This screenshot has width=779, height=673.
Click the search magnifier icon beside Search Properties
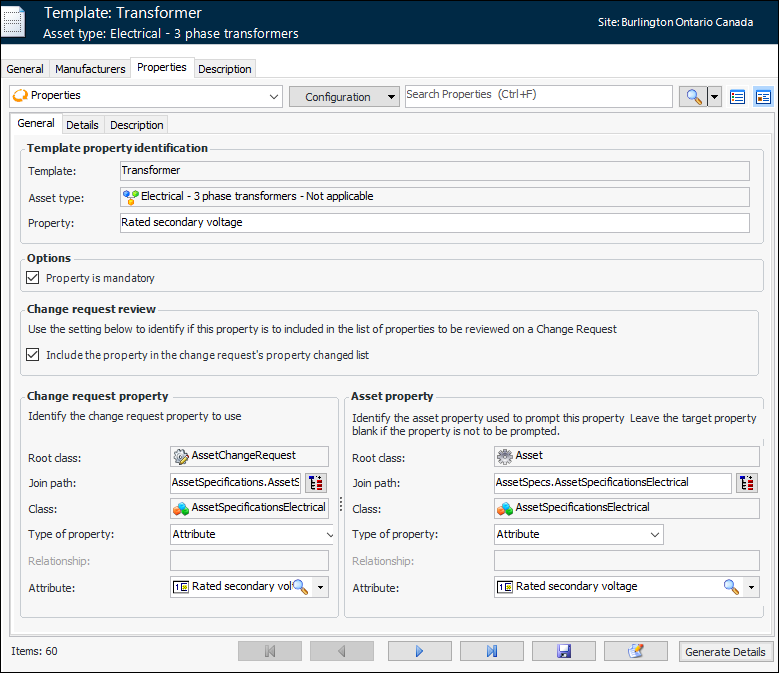(x=691, y=97)
